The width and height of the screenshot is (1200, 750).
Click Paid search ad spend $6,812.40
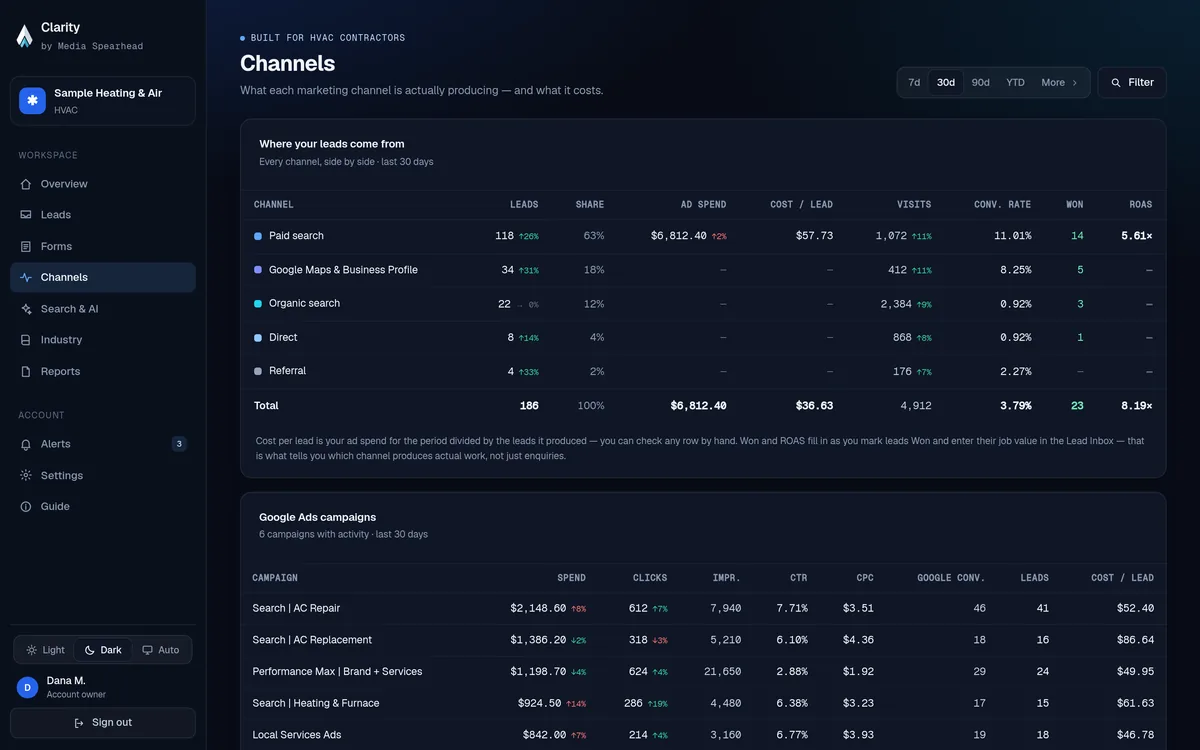[x=679, y=236]
